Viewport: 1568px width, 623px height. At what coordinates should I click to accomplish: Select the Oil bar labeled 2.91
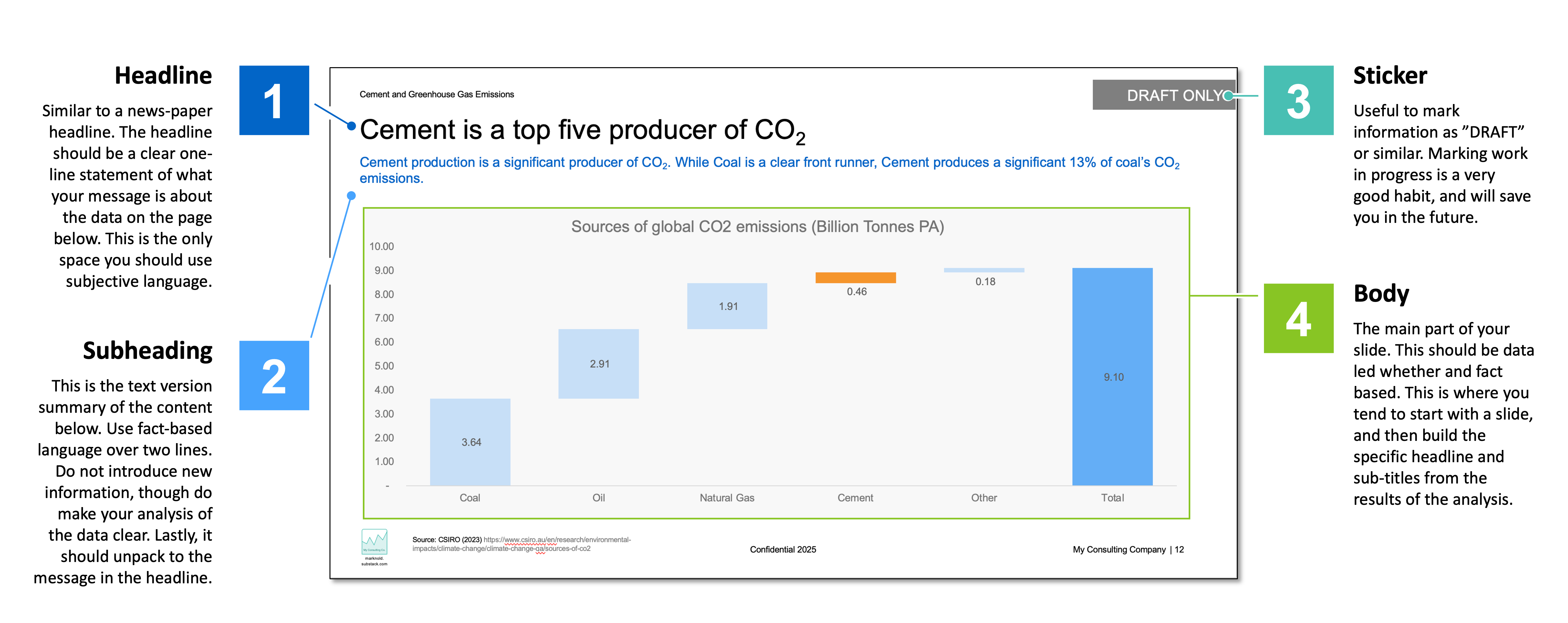point(598,364)
